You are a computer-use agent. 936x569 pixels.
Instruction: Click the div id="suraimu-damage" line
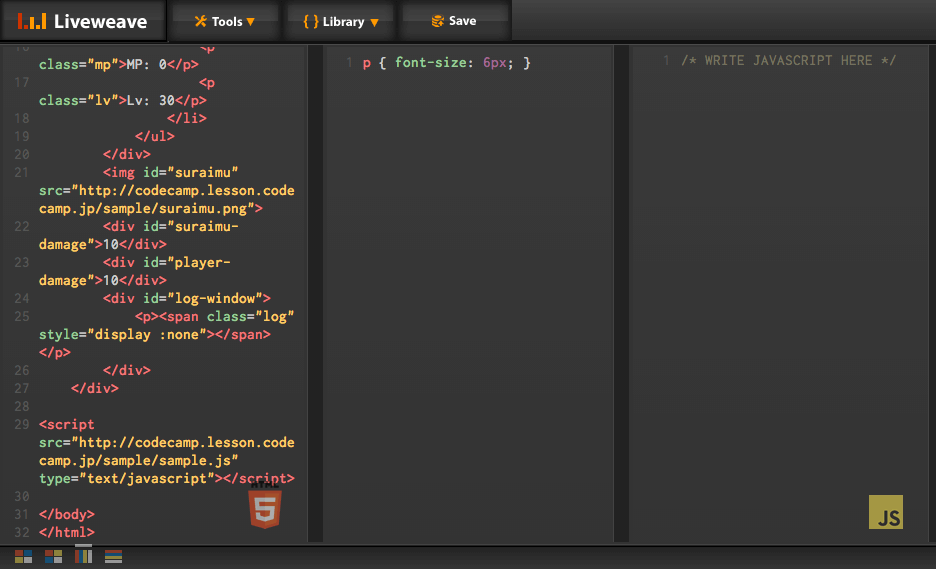coord(138,235)
